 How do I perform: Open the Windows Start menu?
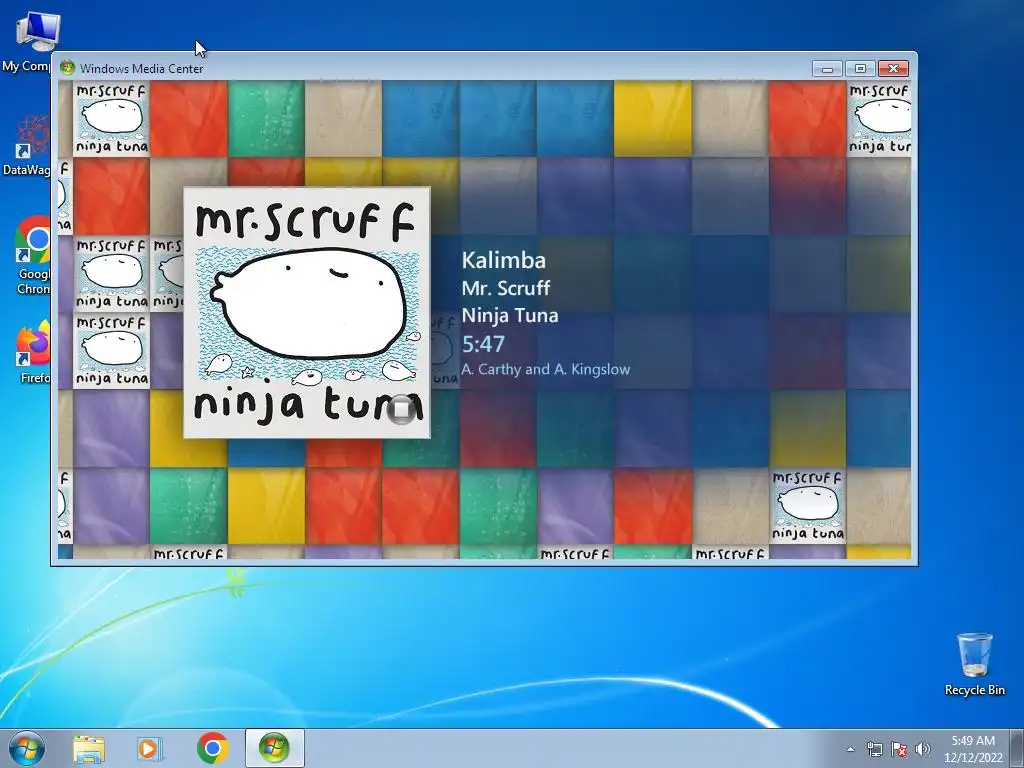pos(27,748)
